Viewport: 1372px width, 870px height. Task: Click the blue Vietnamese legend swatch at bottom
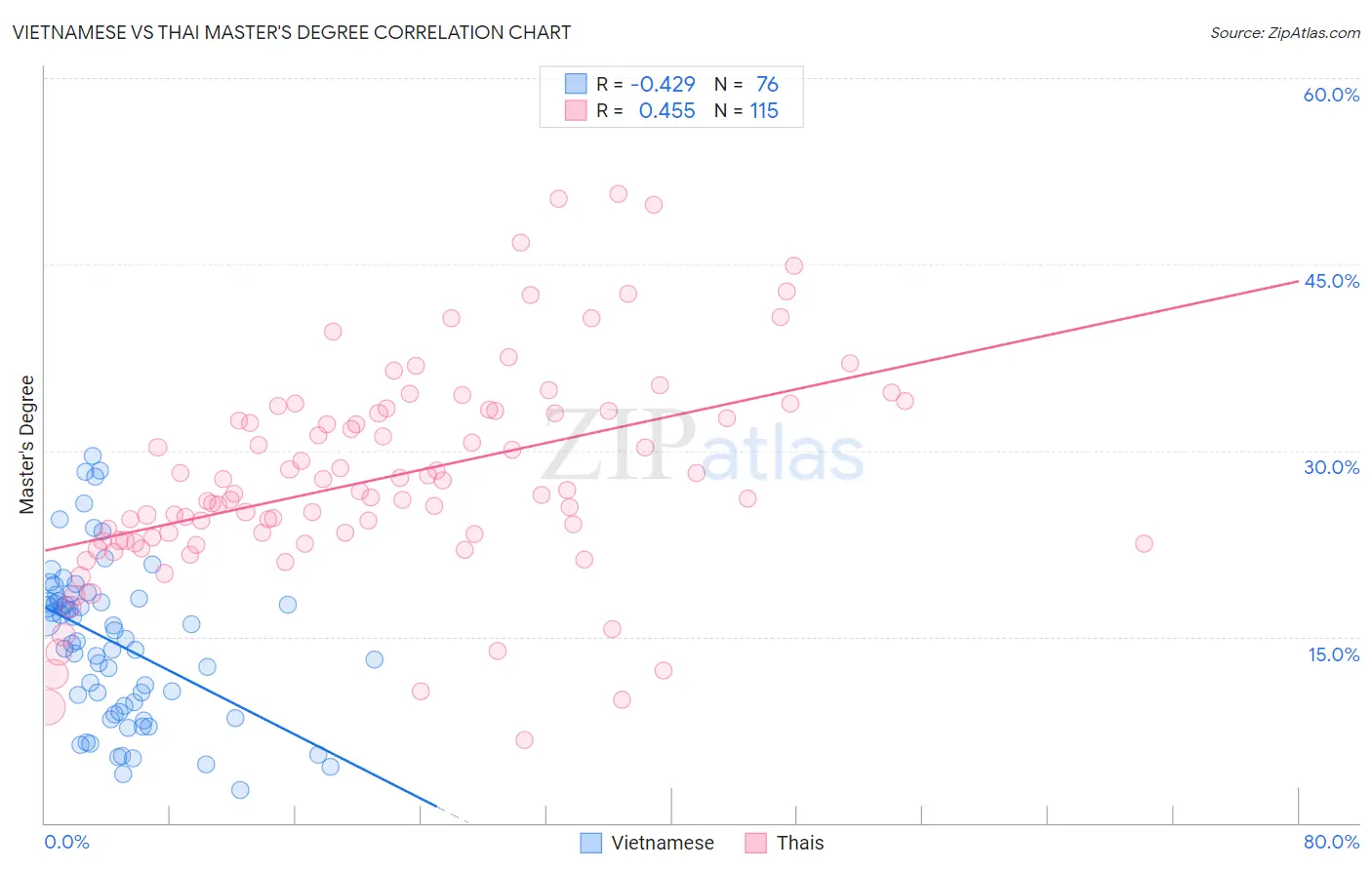pyautogui.click(x=590, y=843)
